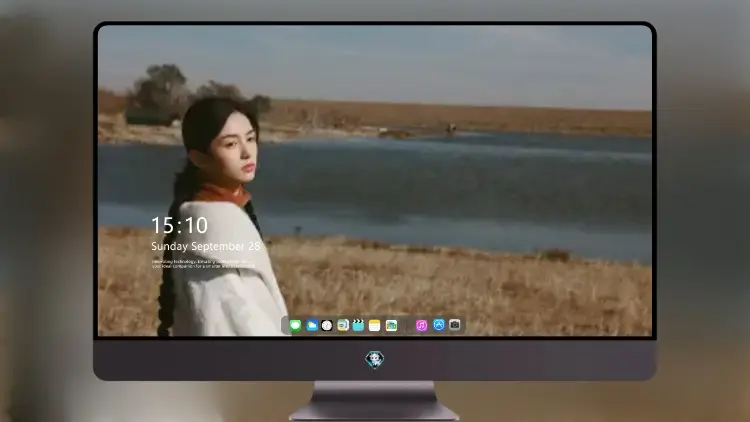Click the mascot logo on monitor chin
750x422 pixels.
[x=375, y=360]
